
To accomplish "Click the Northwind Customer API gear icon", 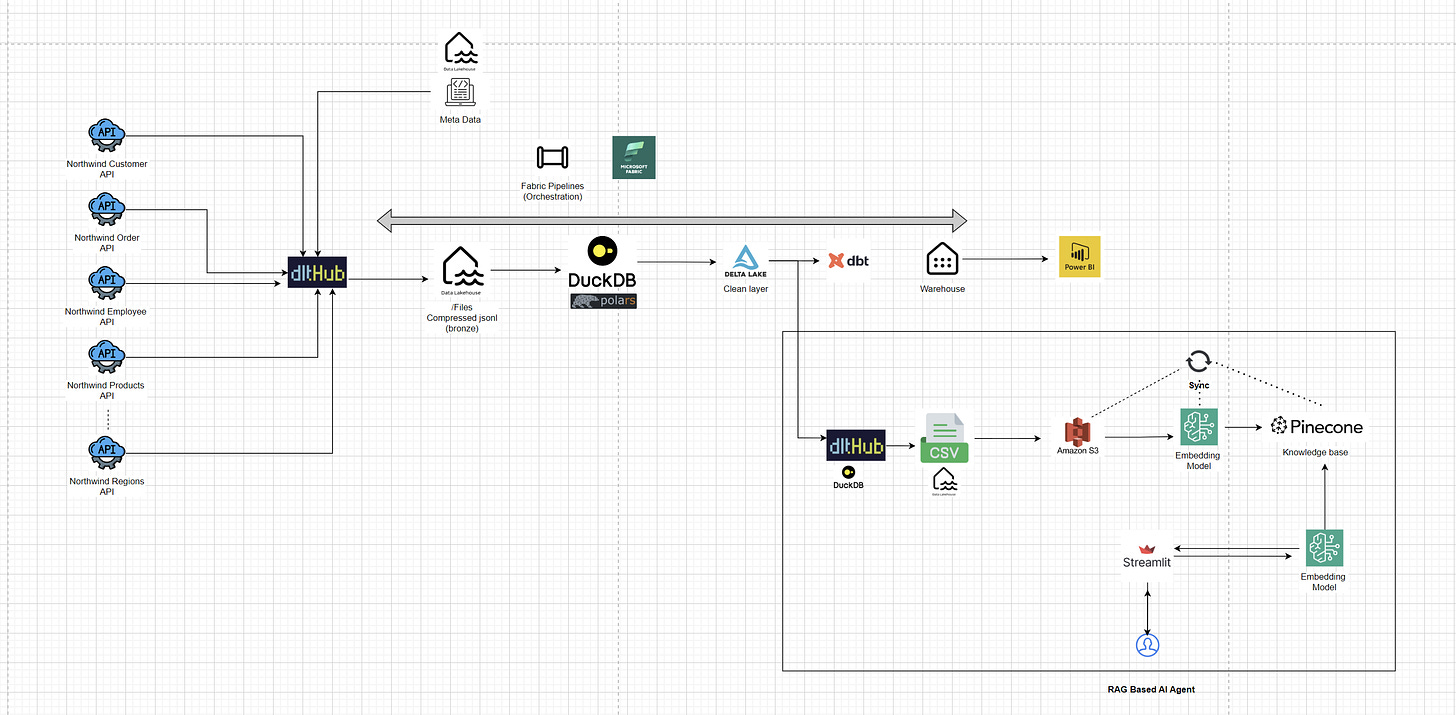I will (106, 135).
